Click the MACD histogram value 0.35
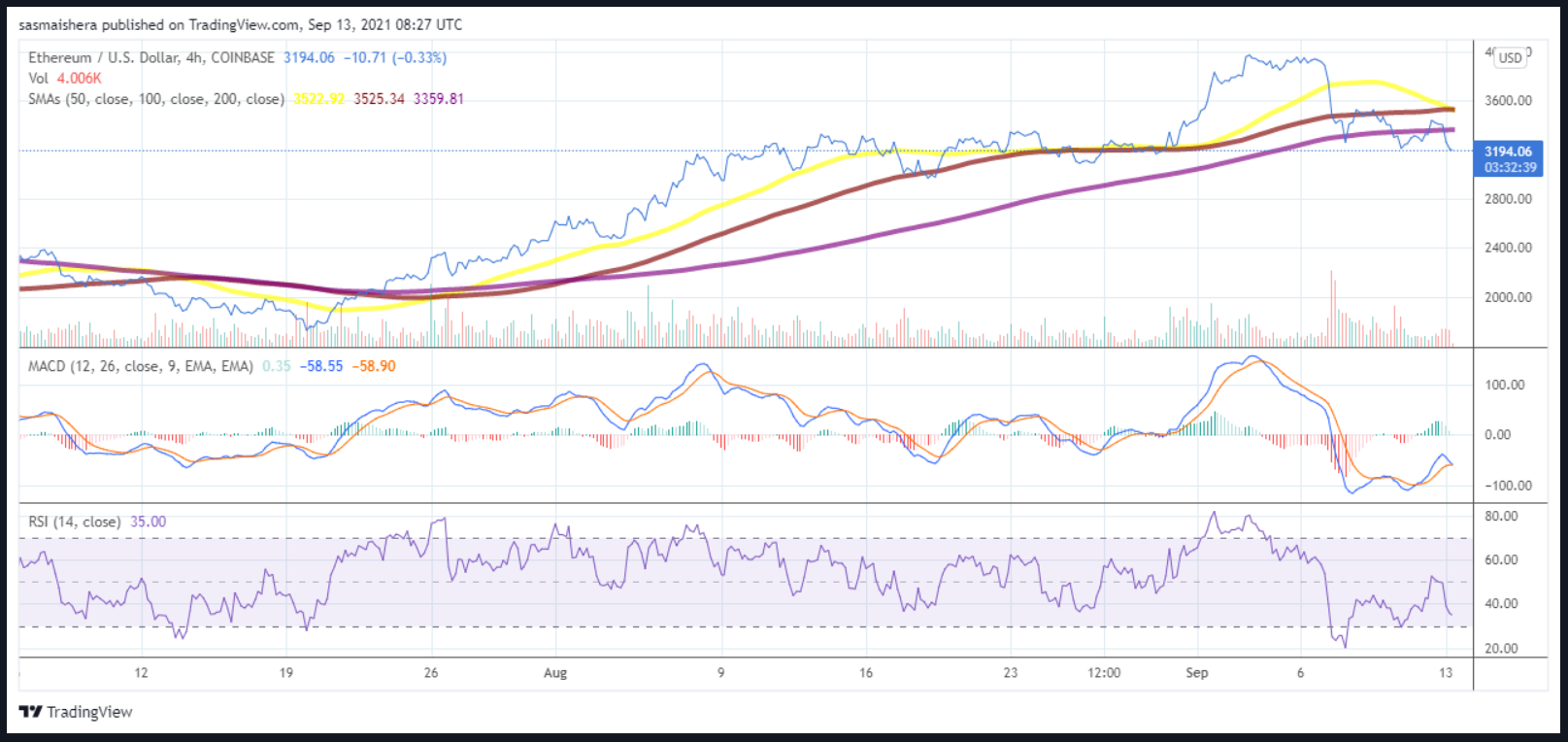This screenshot has width=1568, height=742. click(276, 366)
